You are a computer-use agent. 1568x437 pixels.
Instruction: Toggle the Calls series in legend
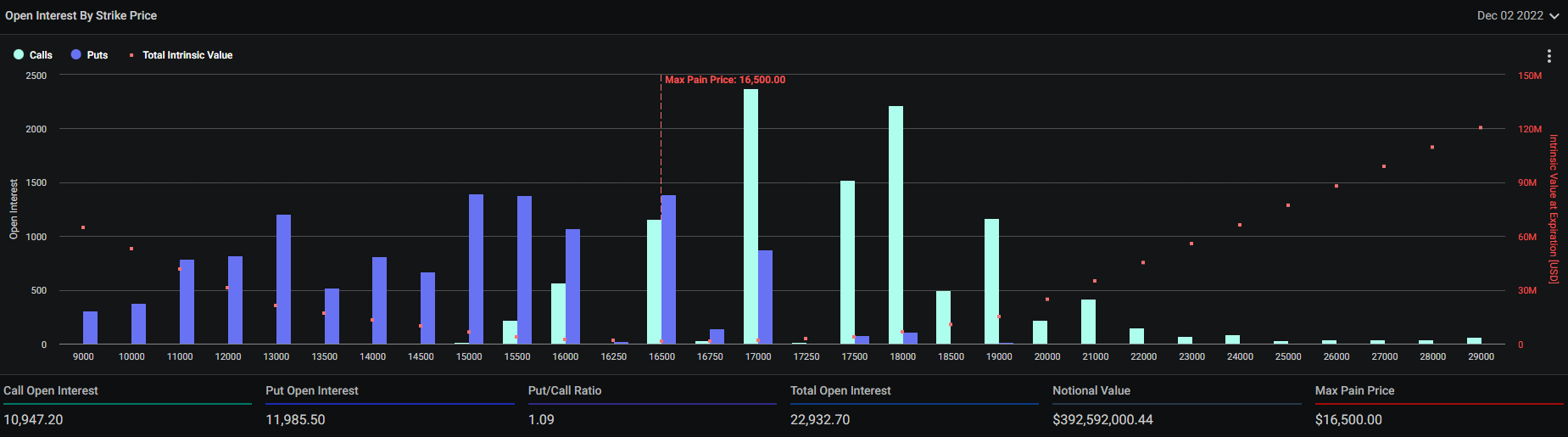pos(33,55)
